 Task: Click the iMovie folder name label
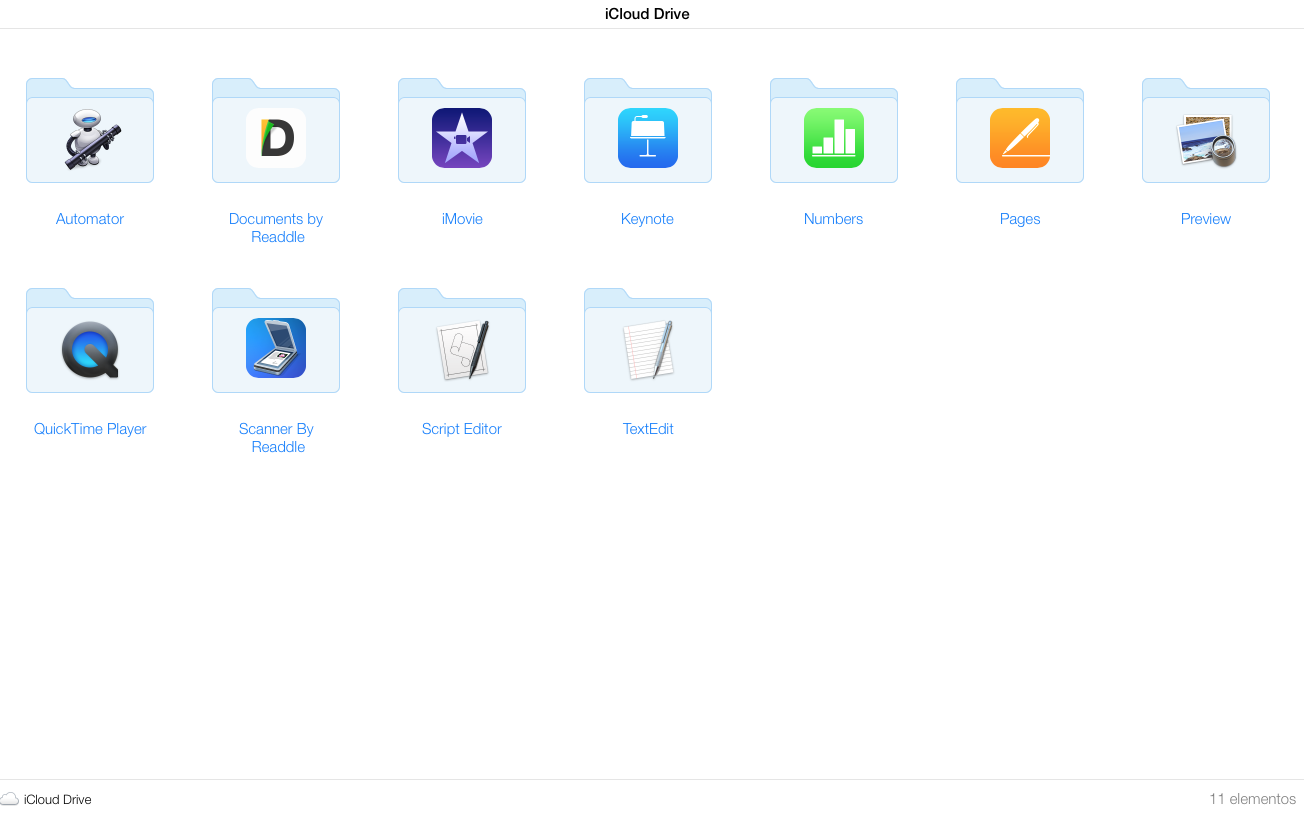pos(462,219)
